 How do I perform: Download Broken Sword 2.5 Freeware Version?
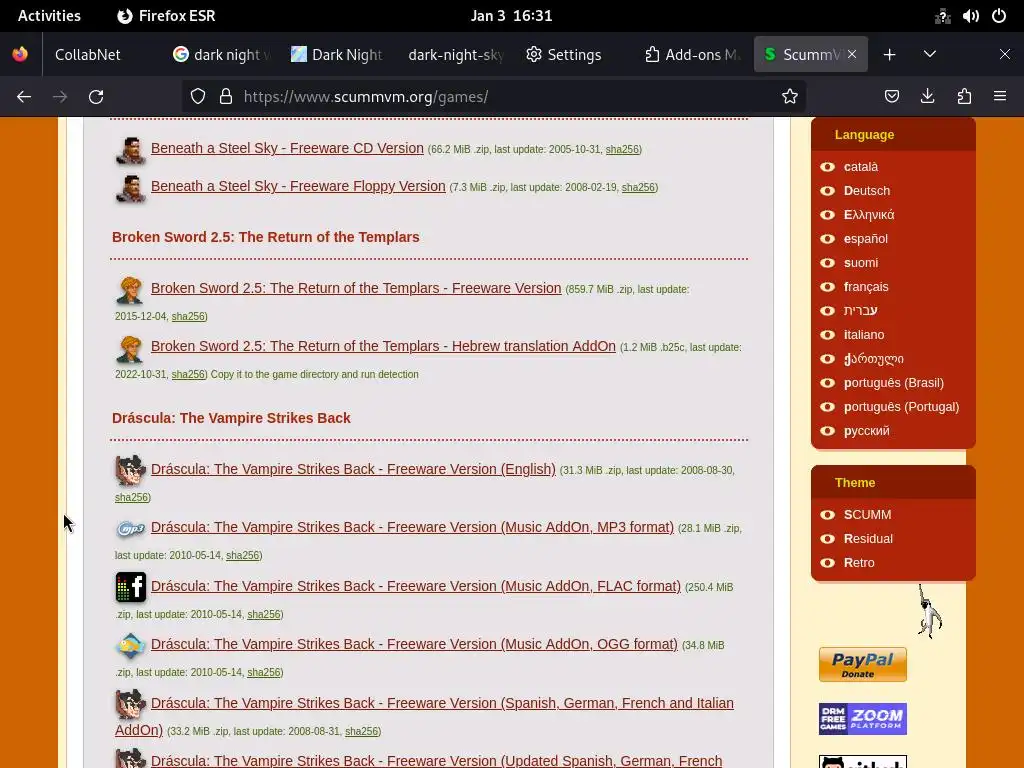pyautogui.click(x=356, y=288)
